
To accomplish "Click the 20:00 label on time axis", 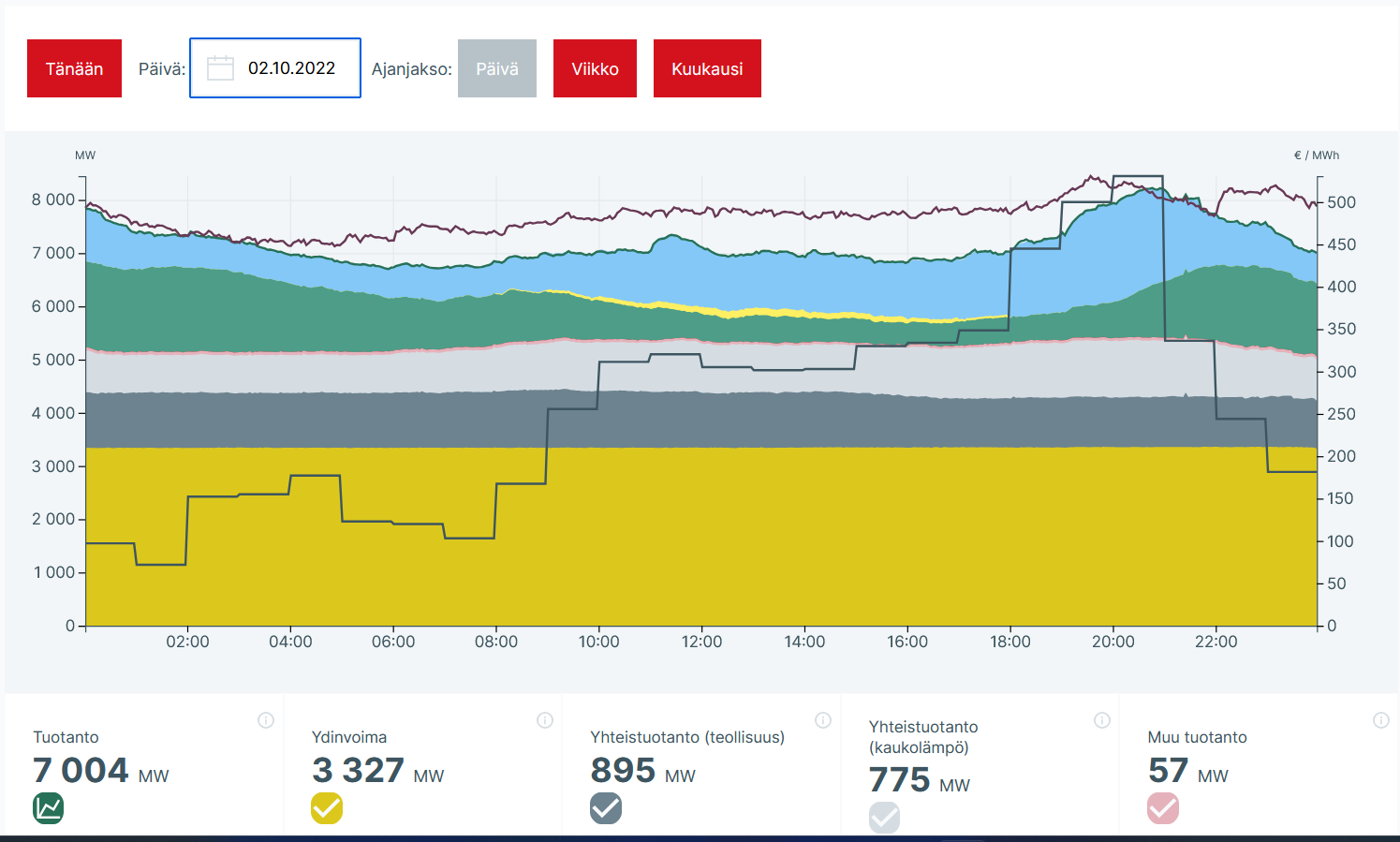I will (x=1113, y=642).
